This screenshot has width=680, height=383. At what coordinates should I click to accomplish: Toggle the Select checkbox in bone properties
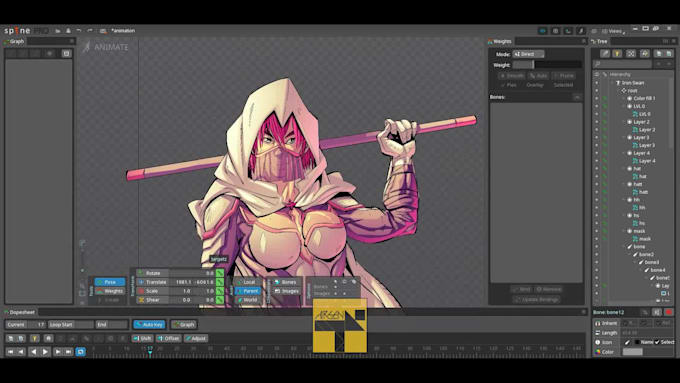(657, 342)
